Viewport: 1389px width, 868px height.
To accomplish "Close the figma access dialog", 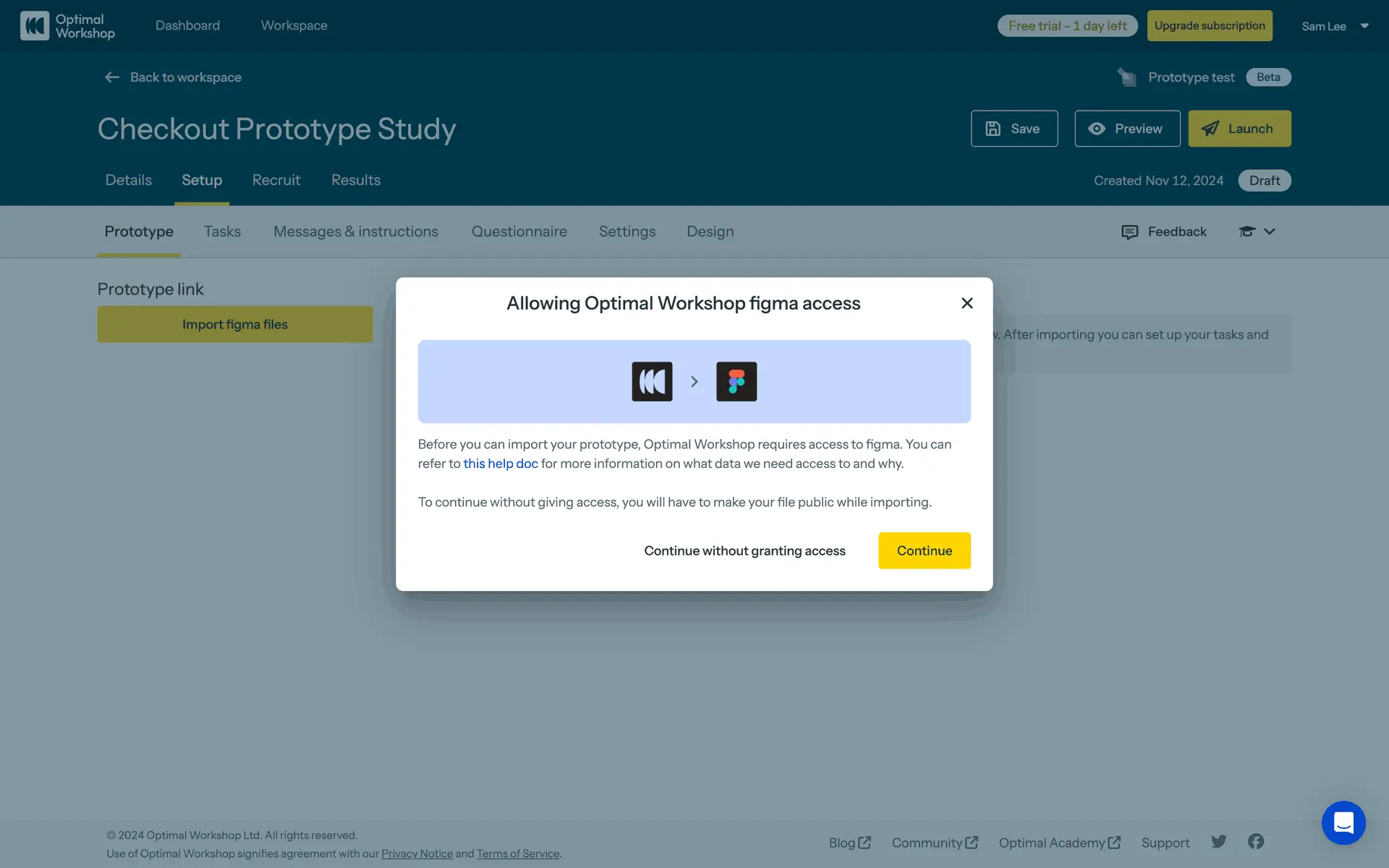I will [967, 303].
